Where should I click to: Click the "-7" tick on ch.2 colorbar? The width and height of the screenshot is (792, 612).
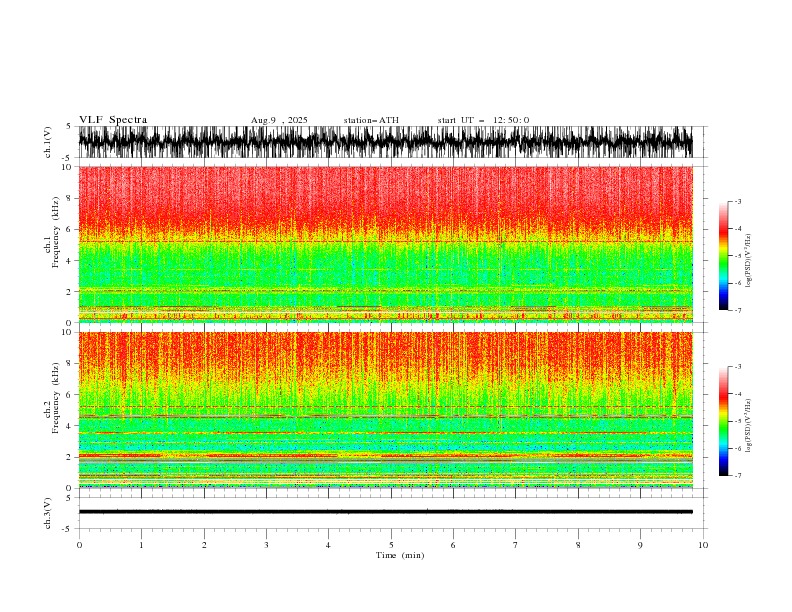pos(737,476)
